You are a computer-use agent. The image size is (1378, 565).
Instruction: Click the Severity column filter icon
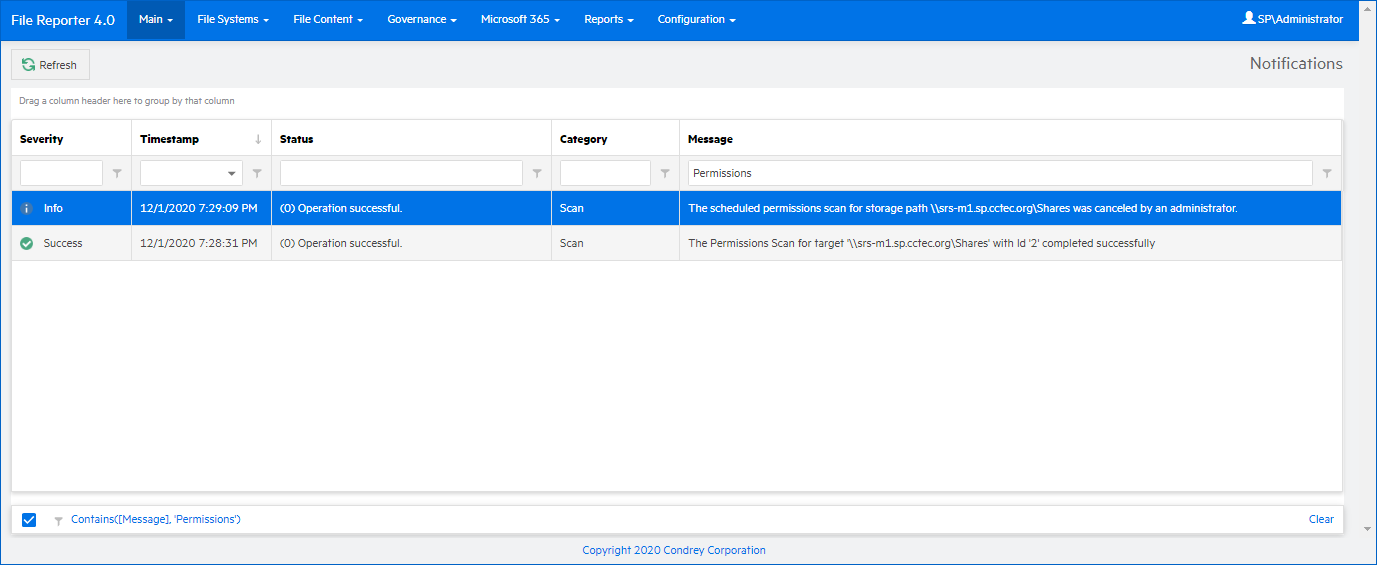tap(117, 174)
